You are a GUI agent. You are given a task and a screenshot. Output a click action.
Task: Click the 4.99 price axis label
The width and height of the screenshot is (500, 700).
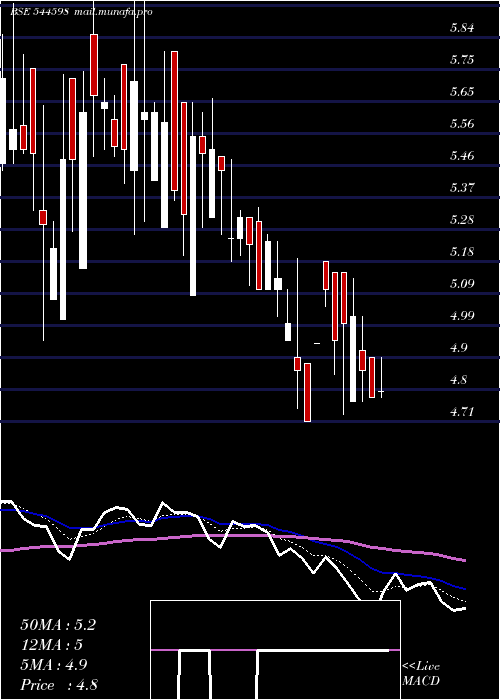(x=462, y=316)
